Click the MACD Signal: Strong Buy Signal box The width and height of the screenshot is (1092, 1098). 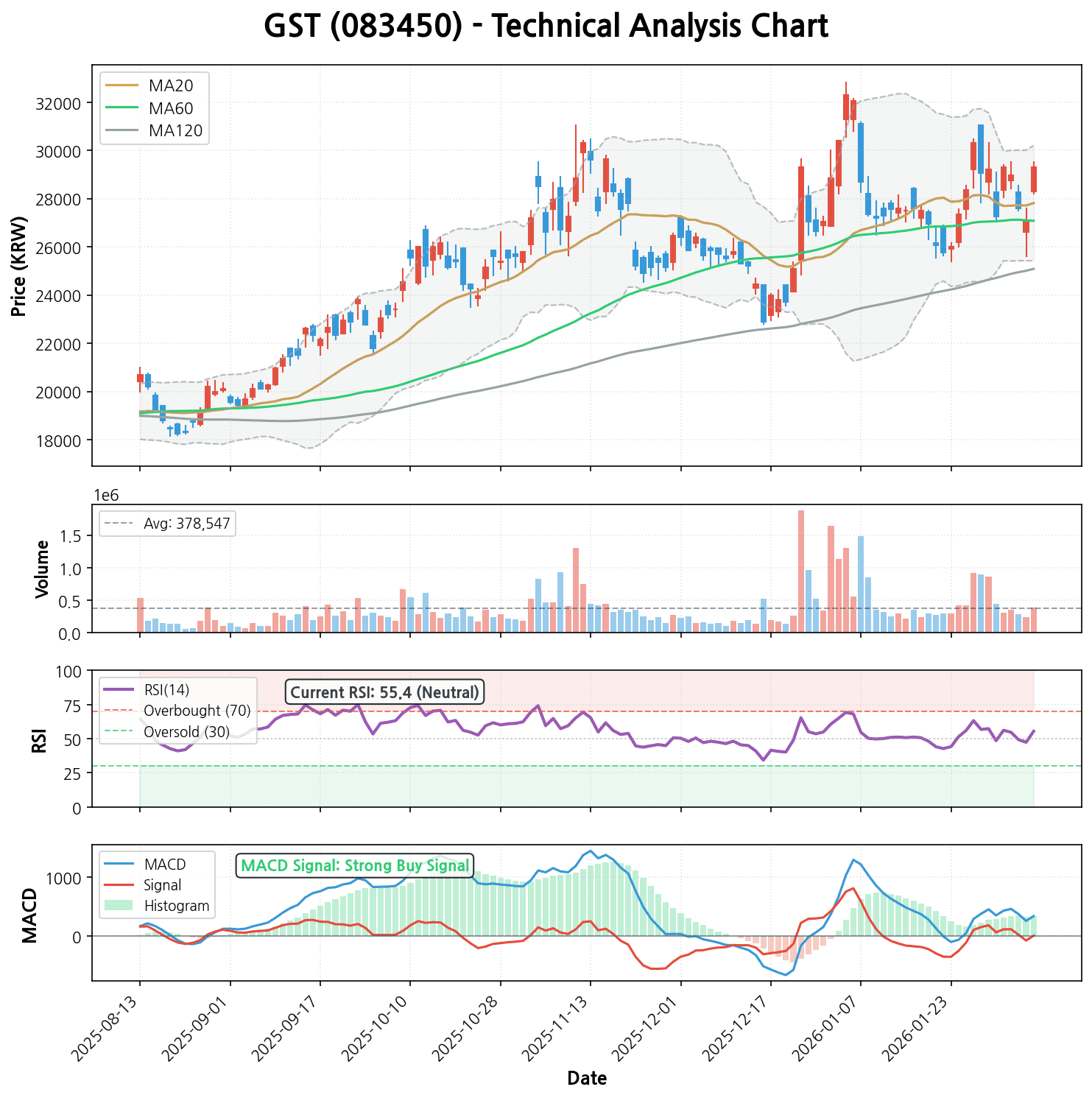355,866
